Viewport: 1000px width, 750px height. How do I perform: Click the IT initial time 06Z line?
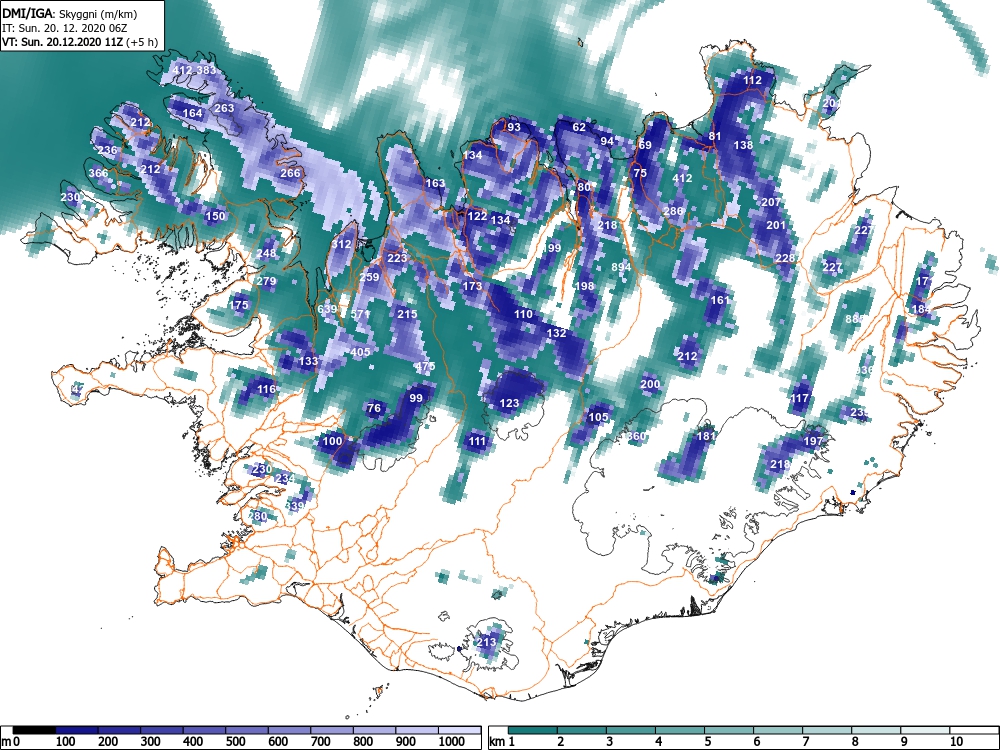click(x=64, y=28)
